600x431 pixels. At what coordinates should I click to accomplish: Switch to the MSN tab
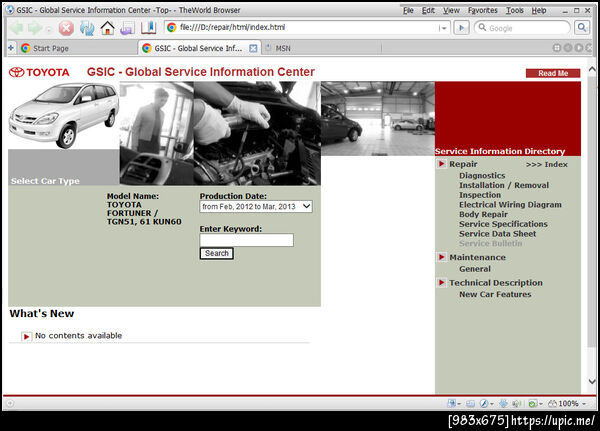tap(321, 48)
